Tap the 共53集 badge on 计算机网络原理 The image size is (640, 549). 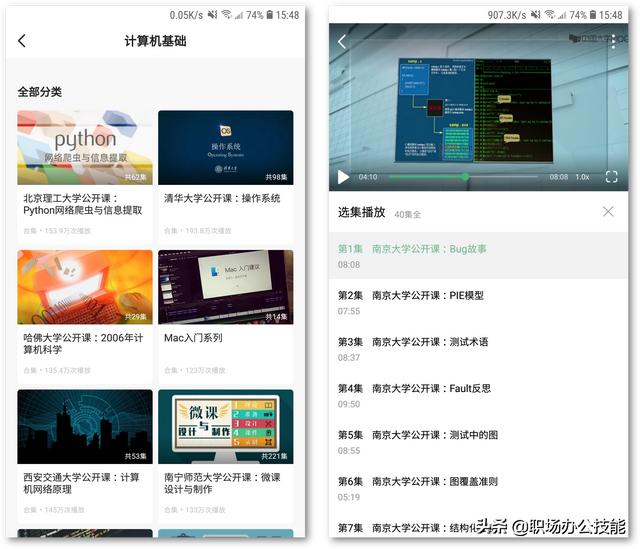[136, 456]
